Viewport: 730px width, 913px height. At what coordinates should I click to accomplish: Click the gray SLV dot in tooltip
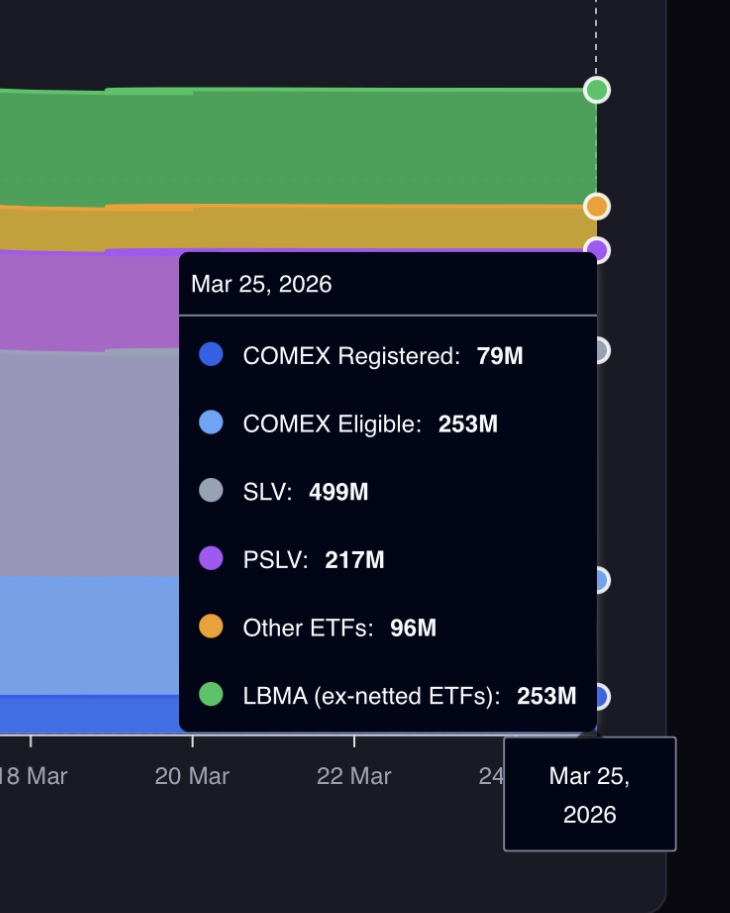click(x=211, y=490)
